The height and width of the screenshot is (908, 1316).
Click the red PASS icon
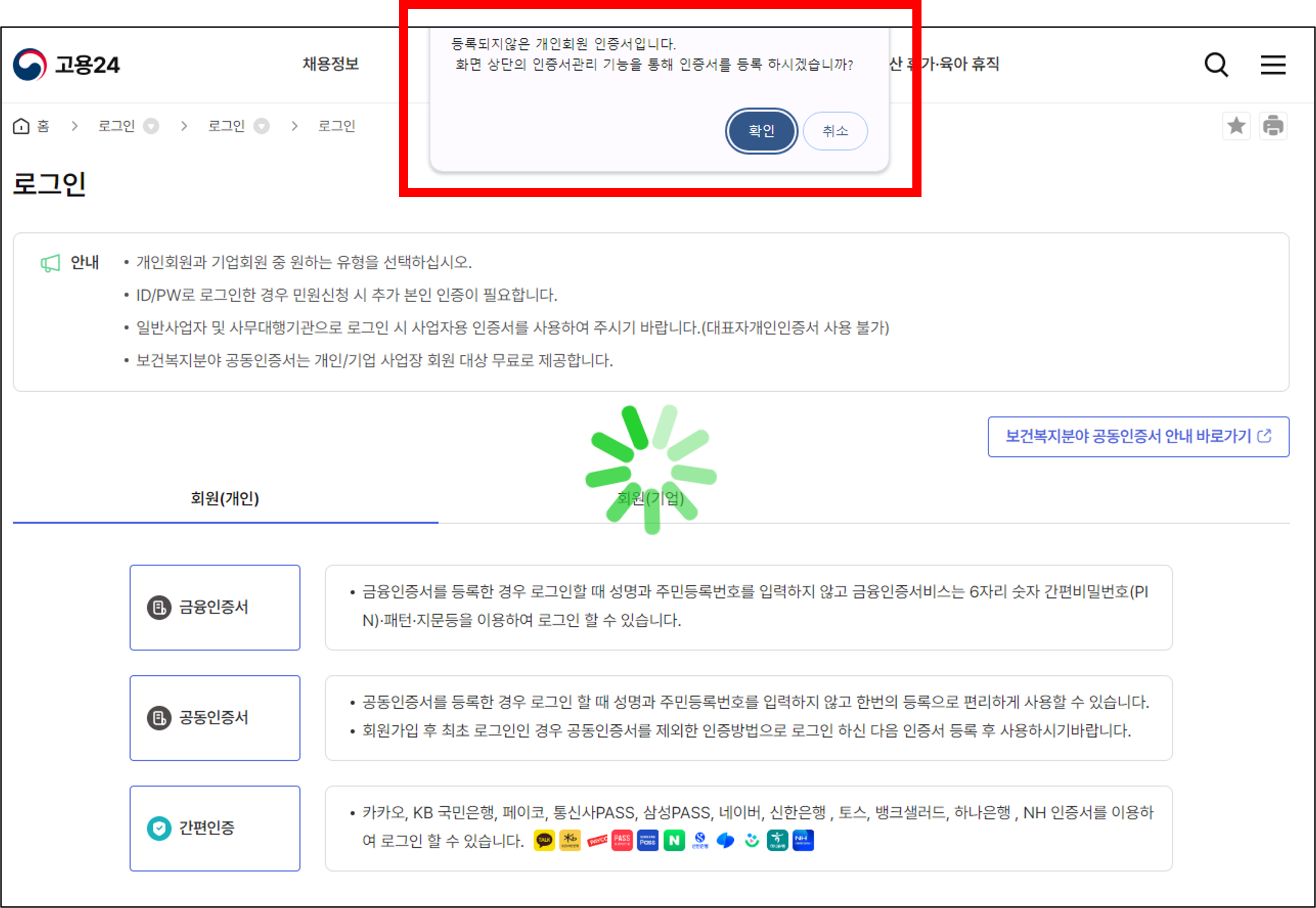pos(622,840)
